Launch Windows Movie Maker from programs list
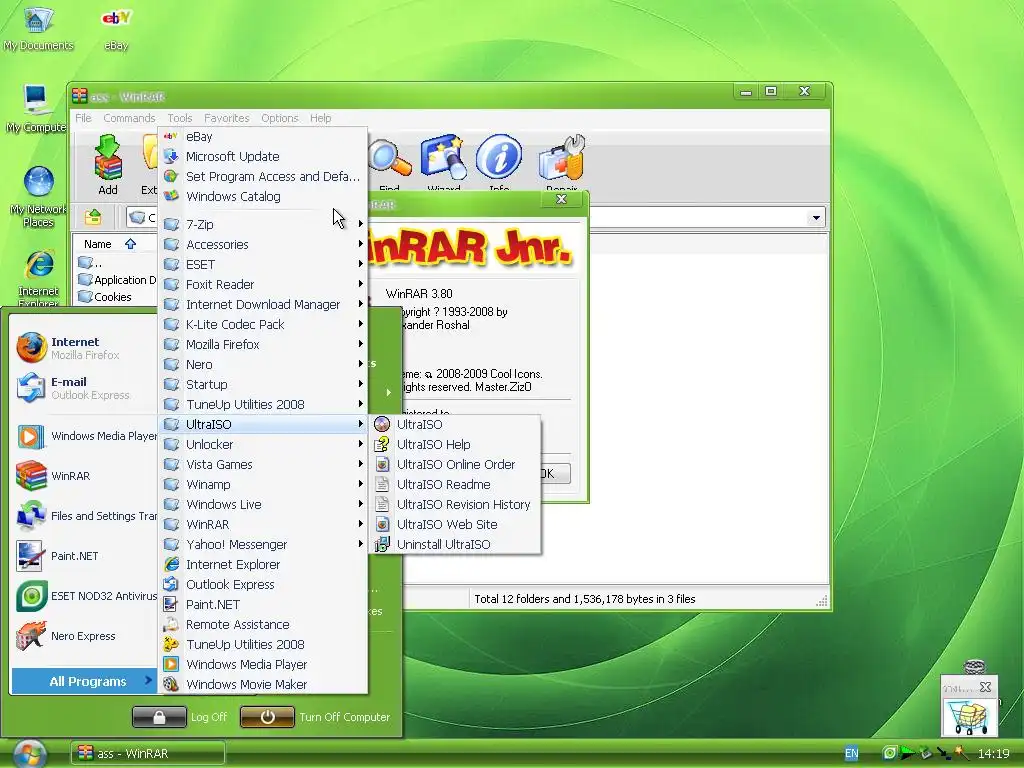Image resolution: width=1024 pixels, height=768 pixels. point(263,684)
